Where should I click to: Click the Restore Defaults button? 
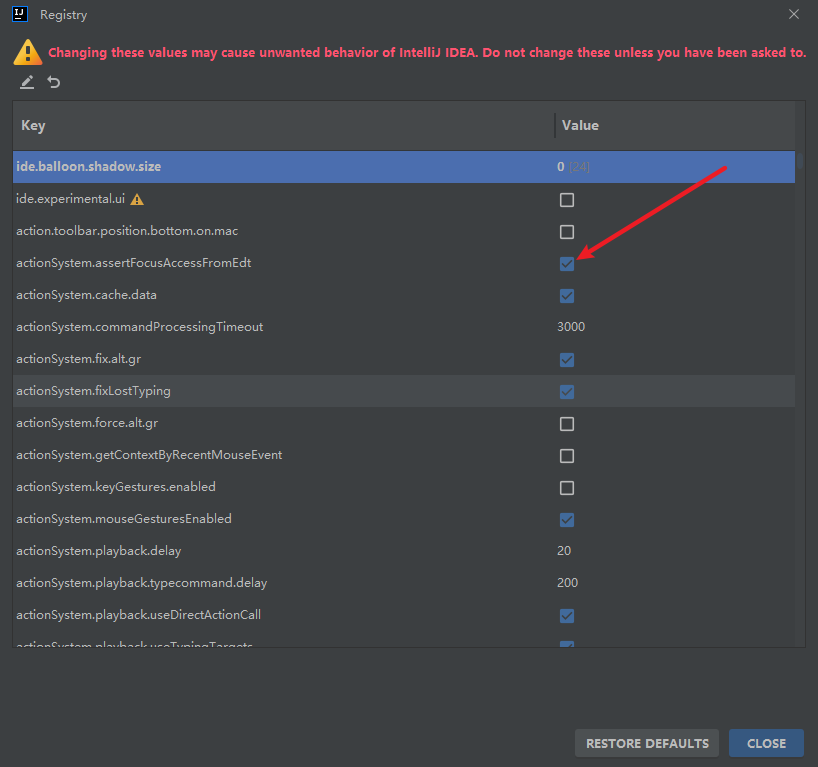click(647, 743)
